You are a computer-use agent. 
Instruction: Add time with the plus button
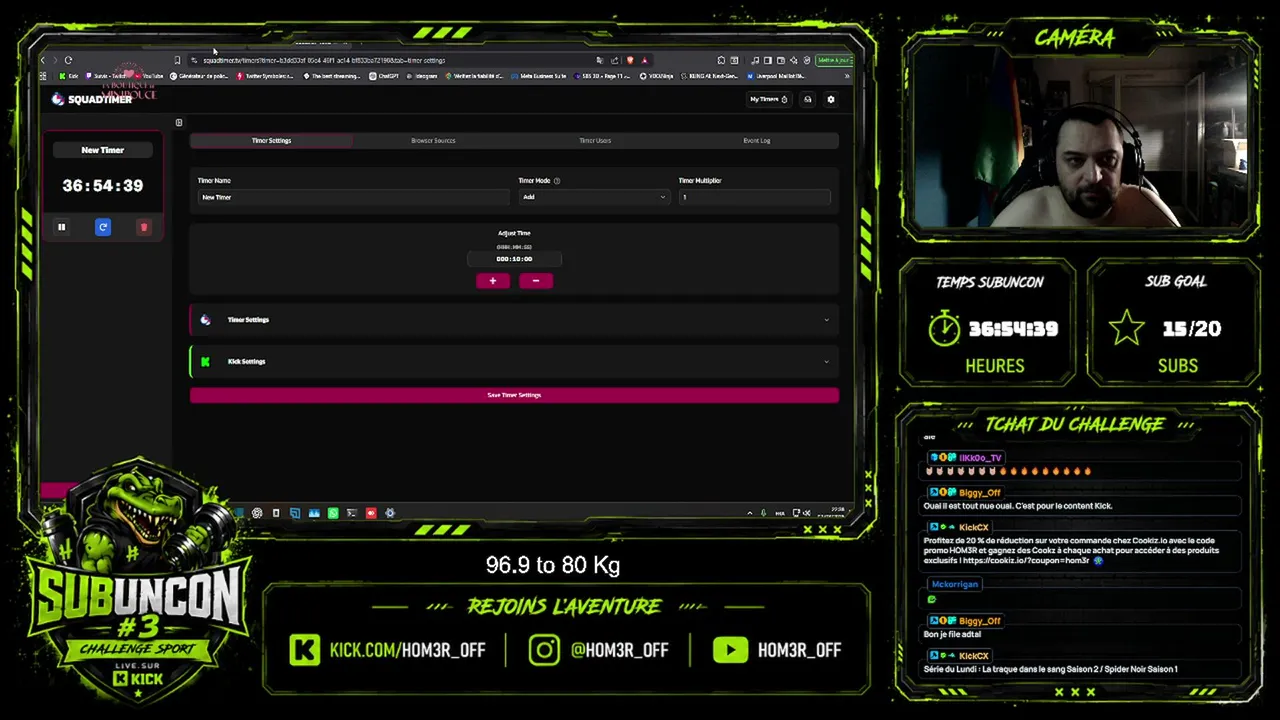[x=493, y=281]
